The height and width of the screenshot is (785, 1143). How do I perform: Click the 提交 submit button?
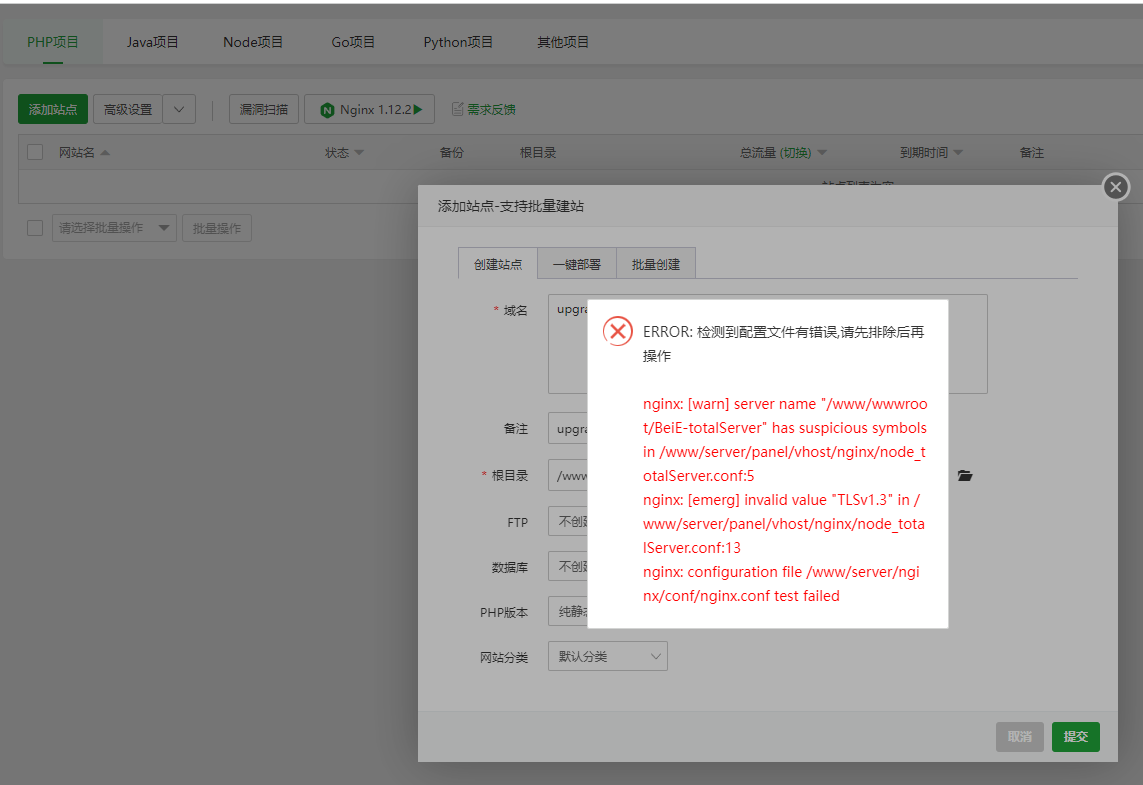point(1075,737)
